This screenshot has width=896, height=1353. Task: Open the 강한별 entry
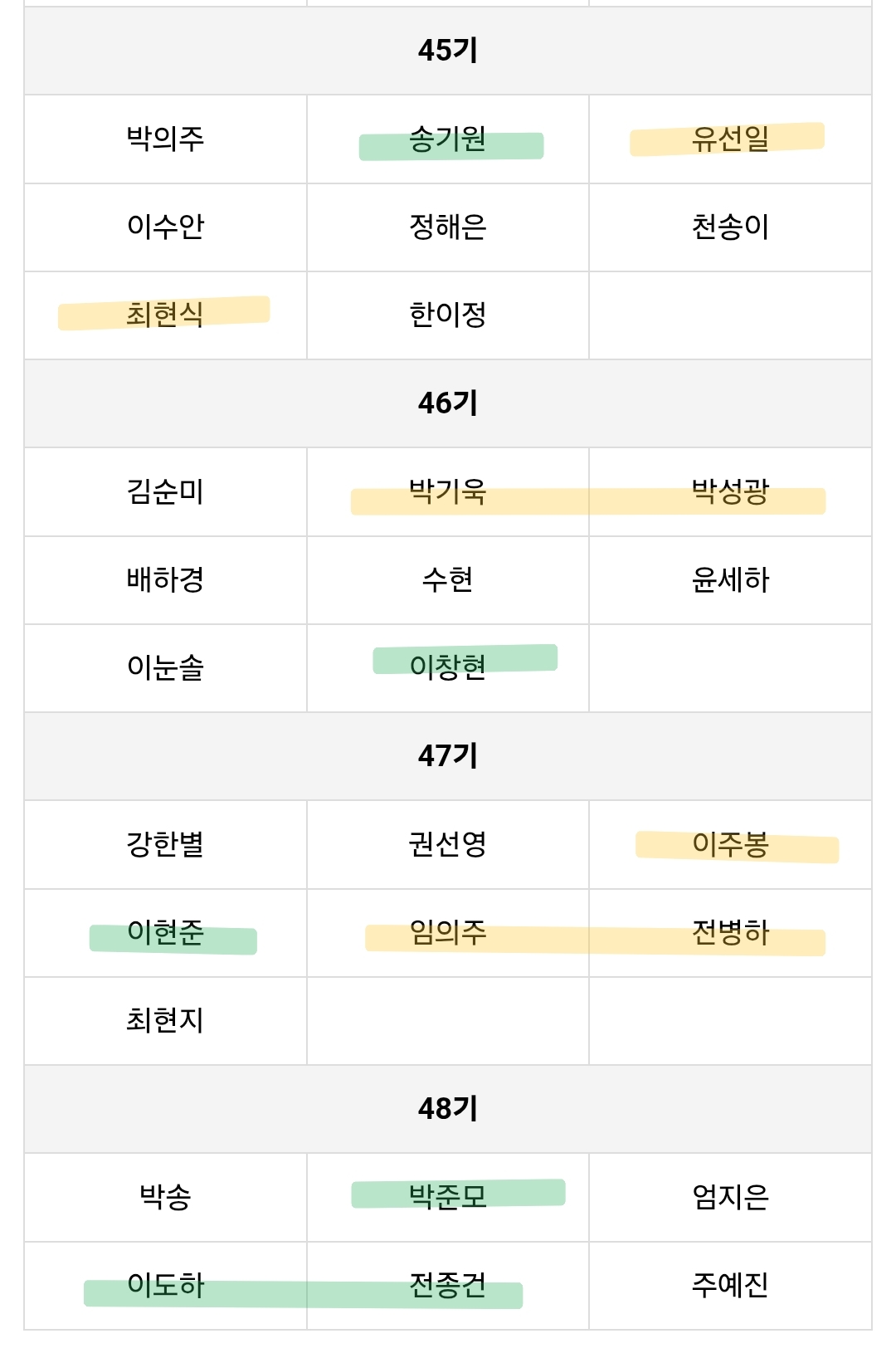point(165,844)
